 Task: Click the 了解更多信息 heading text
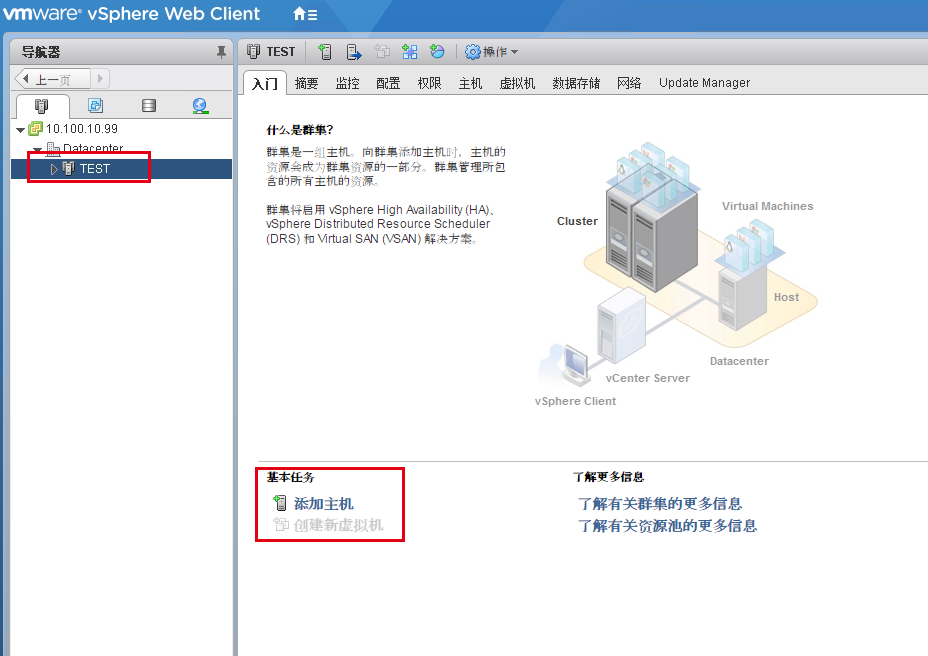tap(608, 477)
